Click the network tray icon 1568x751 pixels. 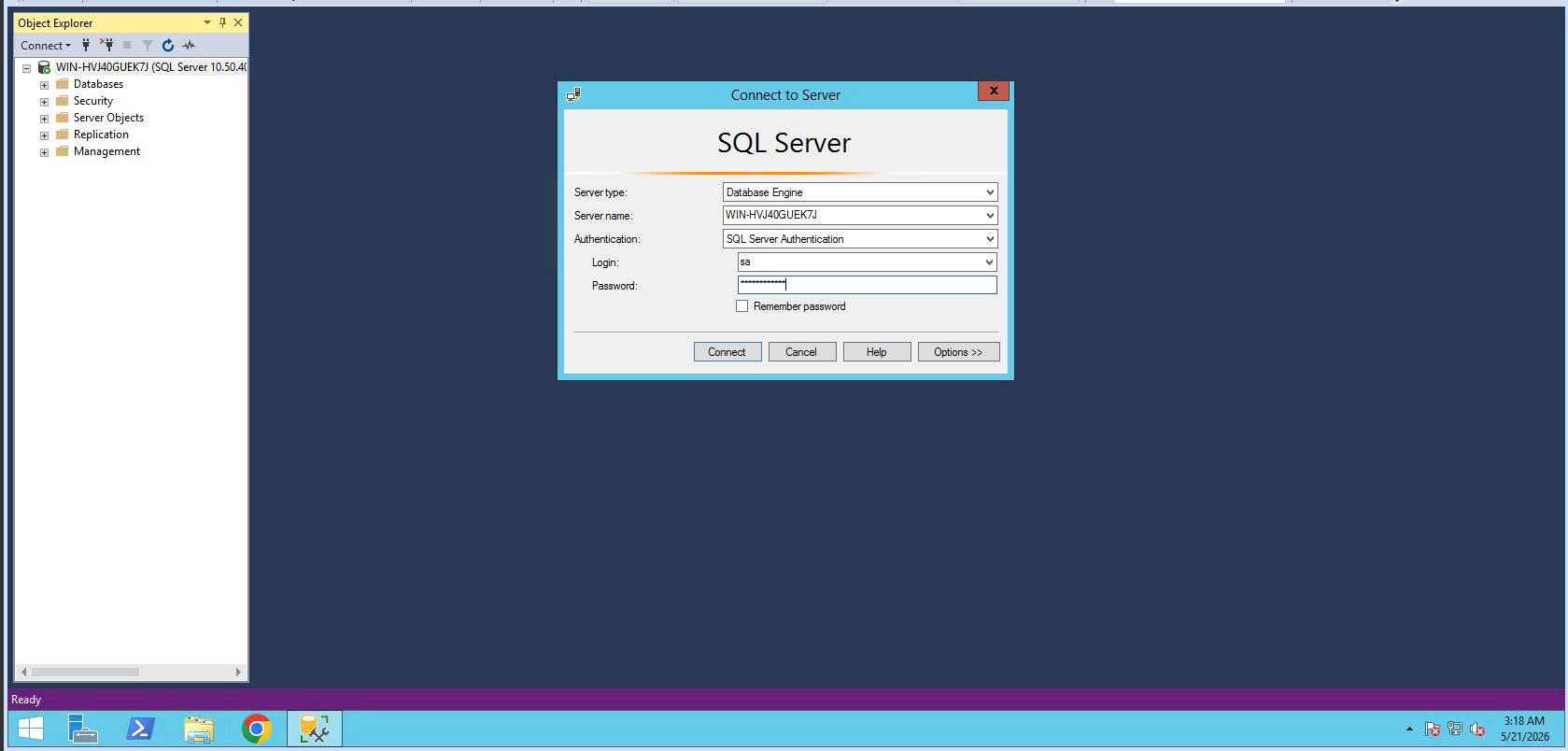pos(1455,729)
